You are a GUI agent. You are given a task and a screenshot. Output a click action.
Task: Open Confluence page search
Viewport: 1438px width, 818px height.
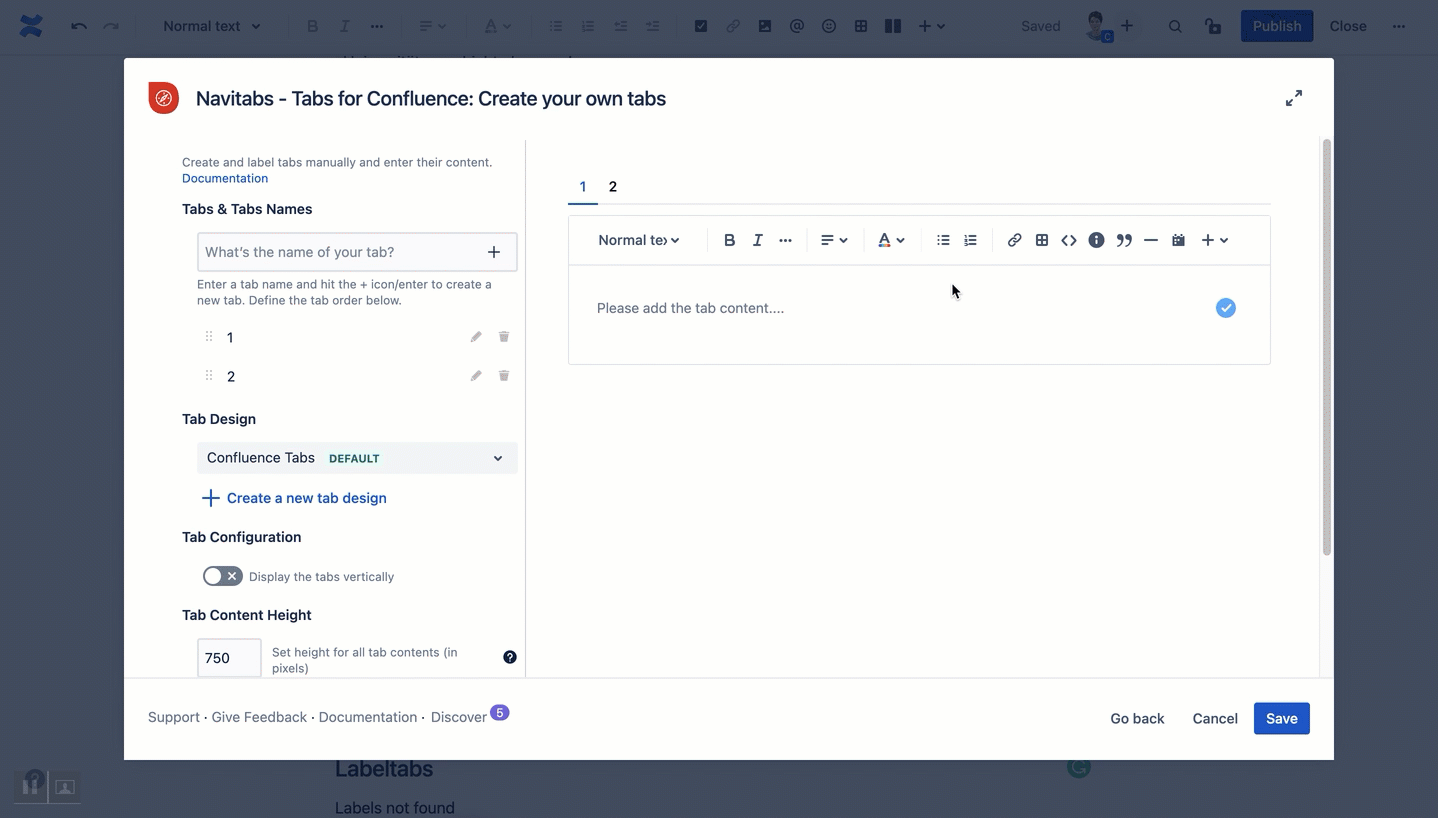1175,26
